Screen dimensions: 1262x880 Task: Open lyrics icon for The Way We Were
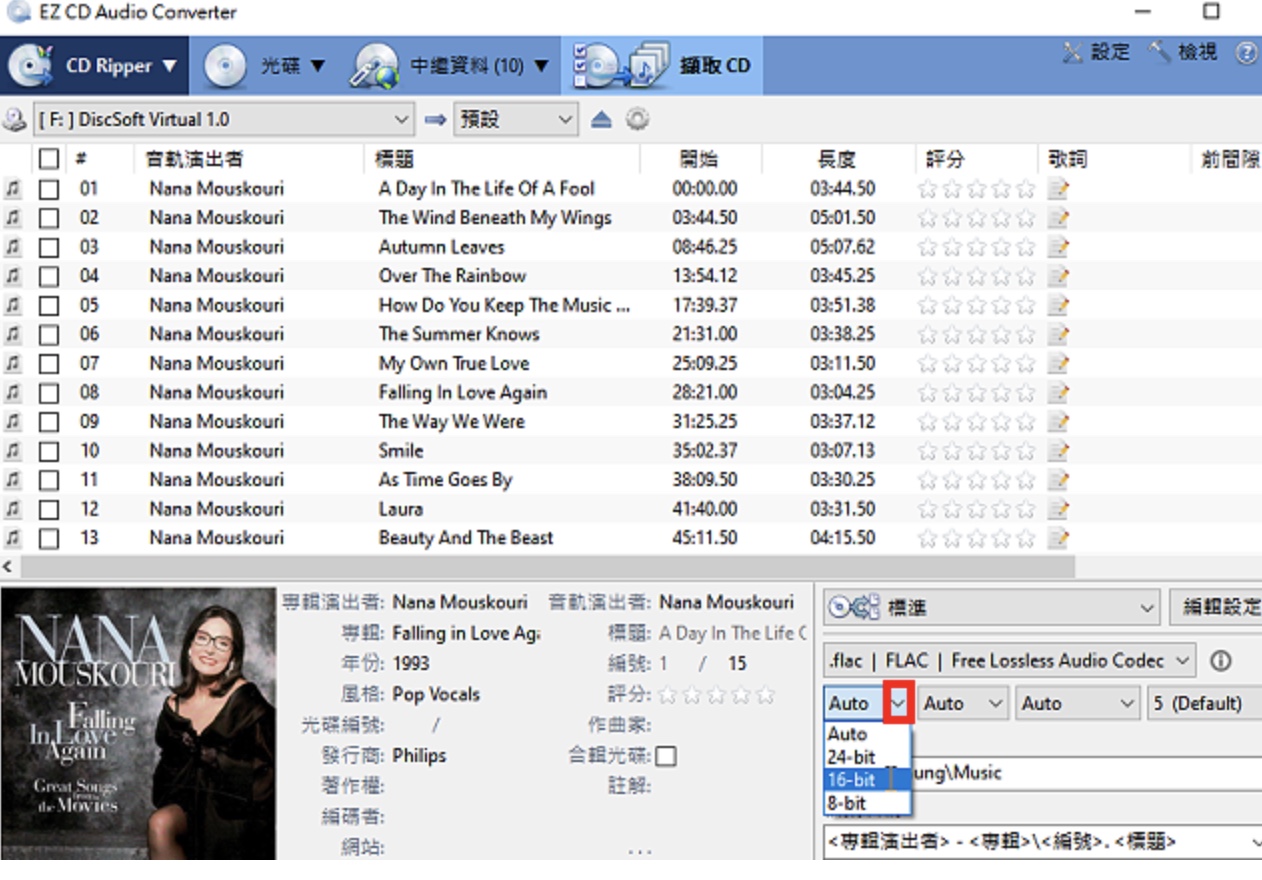1058,421
